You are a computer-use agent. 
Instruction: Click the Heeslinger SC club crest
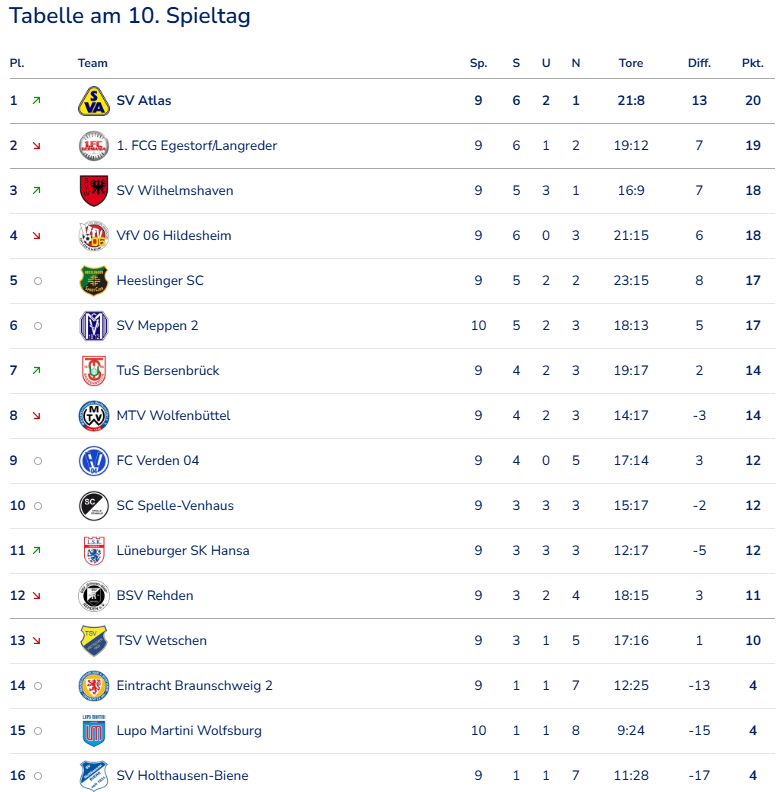(x=93, y=281)
